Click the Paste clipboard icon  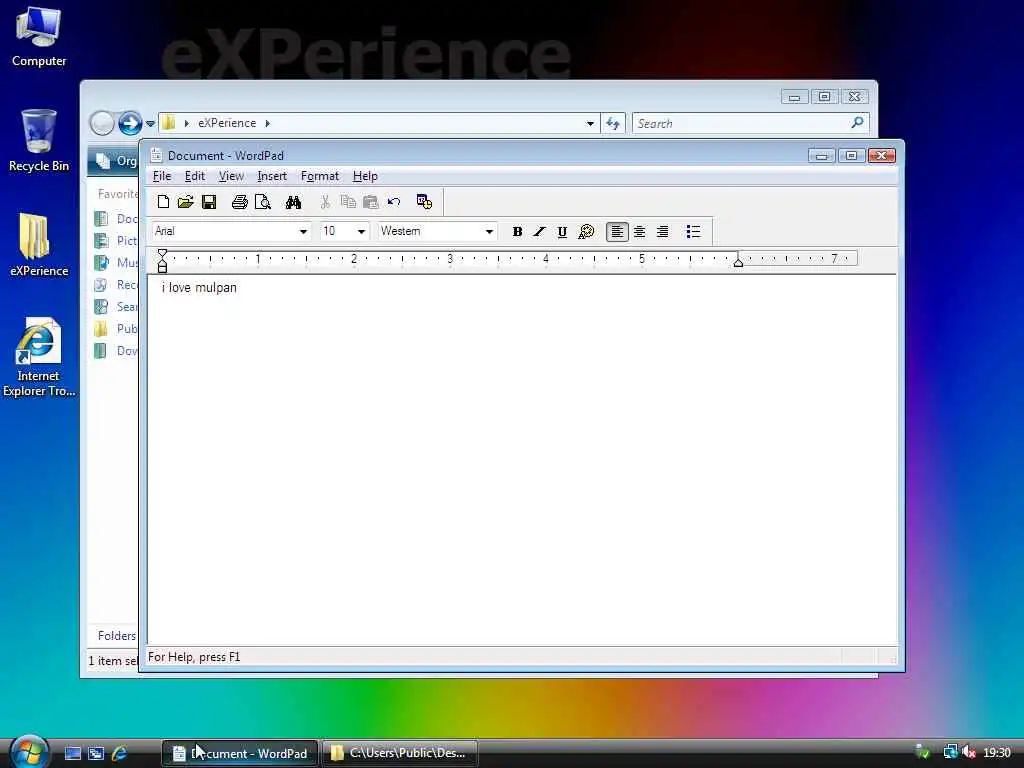(x=371, y=202)
